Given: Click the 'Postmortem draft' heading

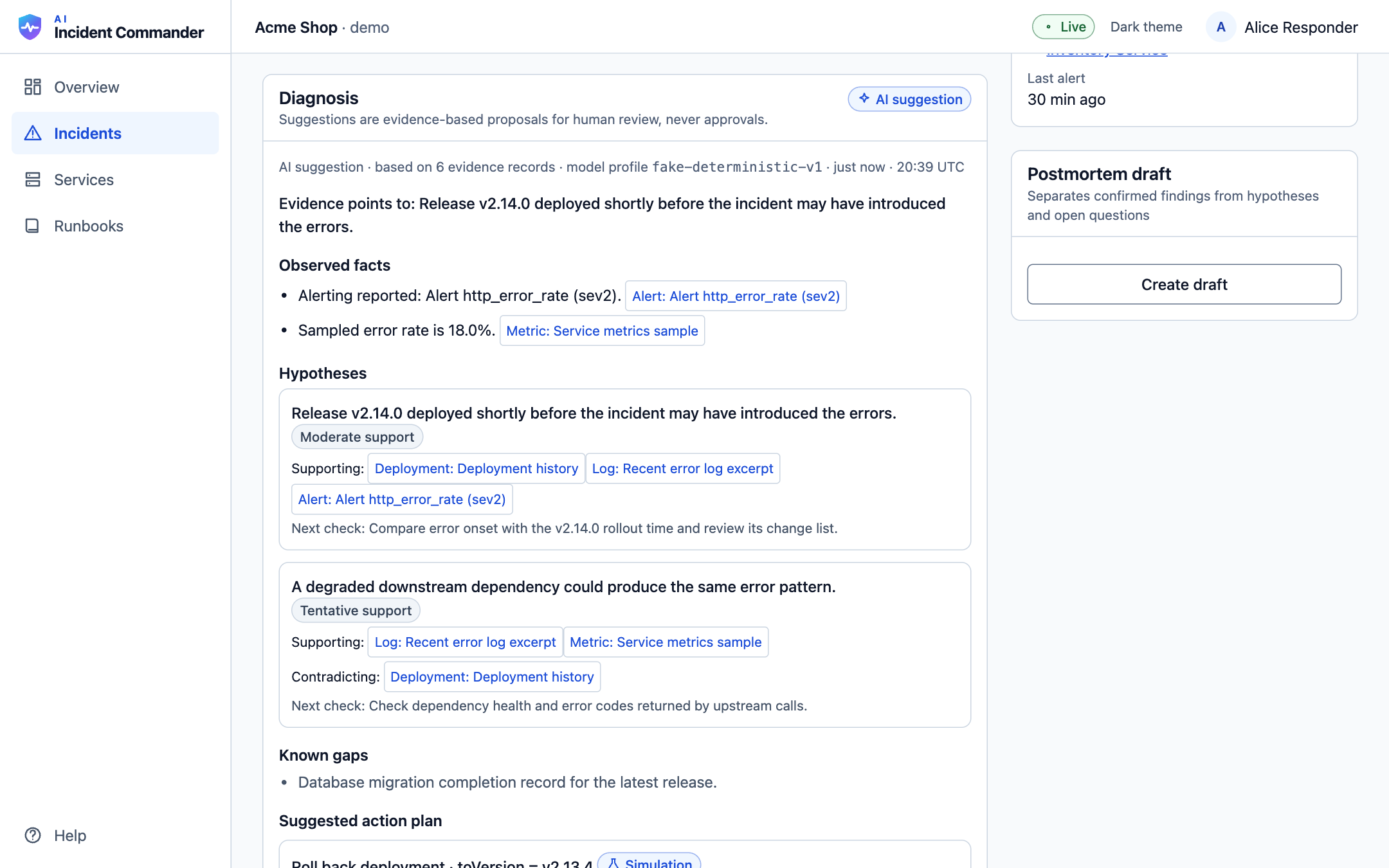Looking at the screenshot, I should pos(1099,174).
